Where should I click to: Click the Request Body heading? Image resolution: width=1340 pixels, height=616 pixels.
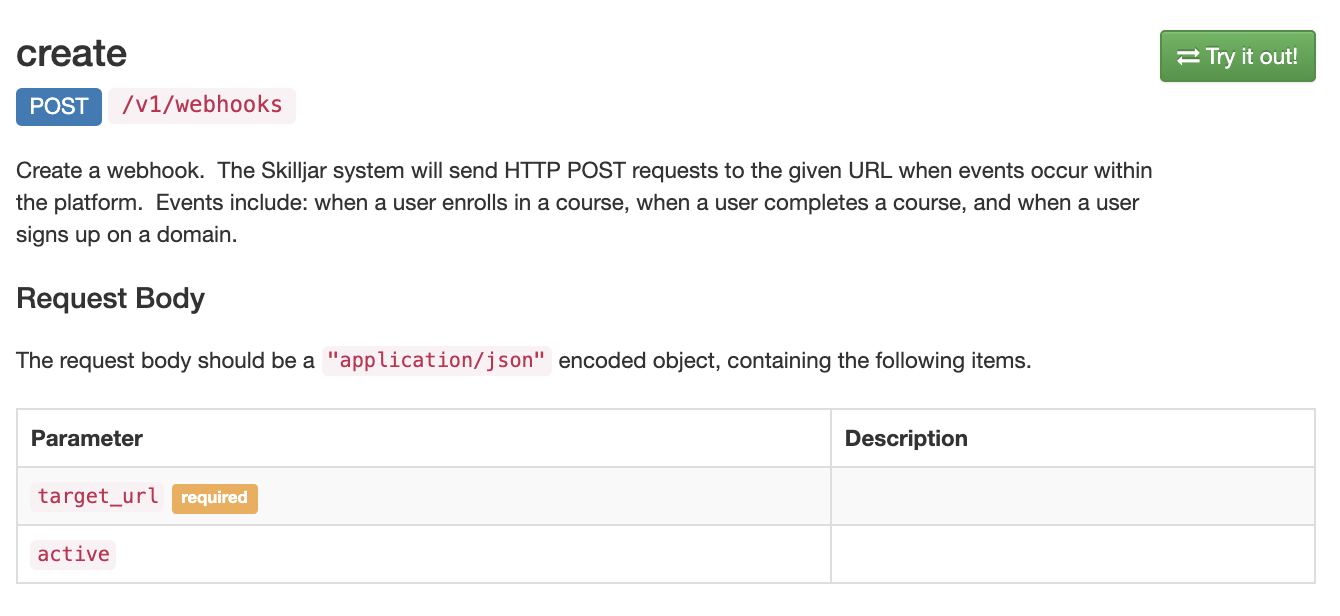click(111, 298)
